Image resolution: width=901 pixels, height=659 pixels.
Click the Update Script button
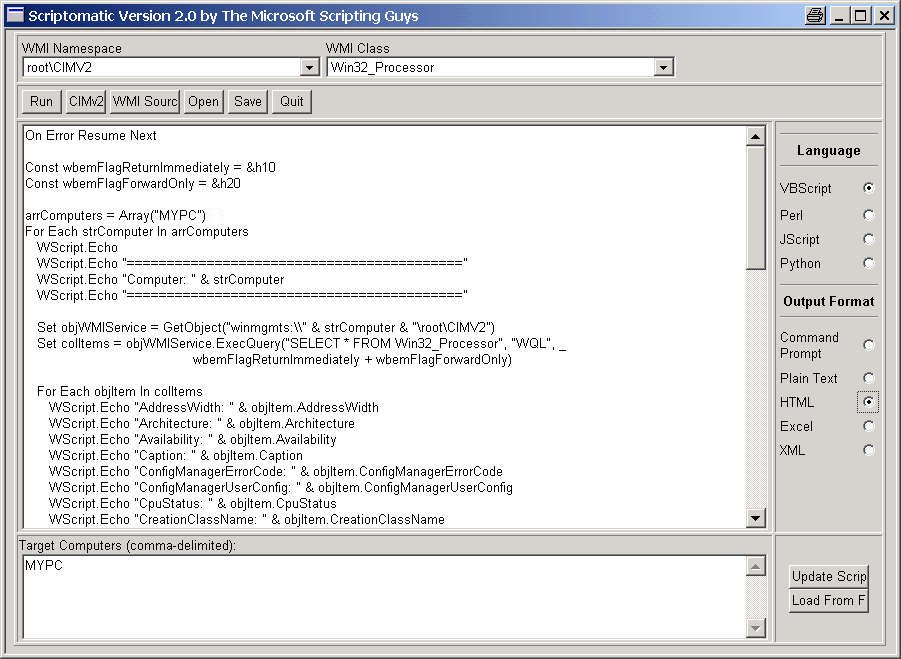829,576
